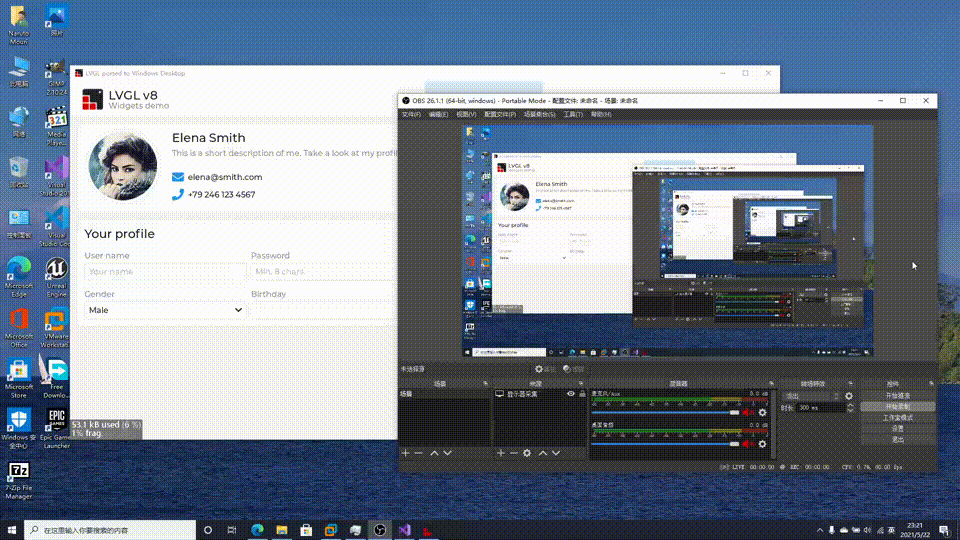Viewport: 960px width, 540px height.
Task: Select the Epic Games Launcher desktop icon
Action: point(56,429)
